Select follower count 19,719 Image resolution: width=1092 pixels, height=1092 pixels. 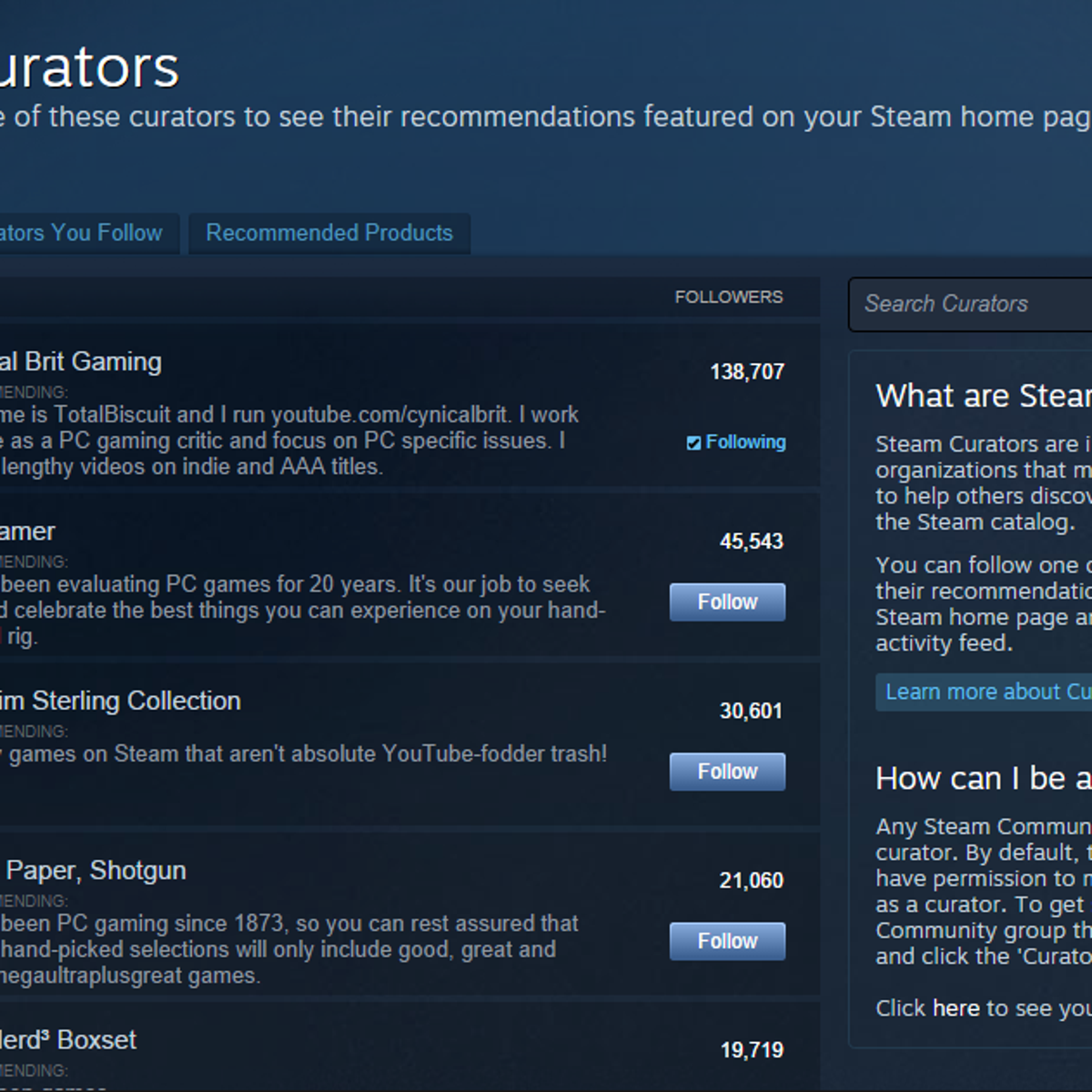click(752, 1050)
